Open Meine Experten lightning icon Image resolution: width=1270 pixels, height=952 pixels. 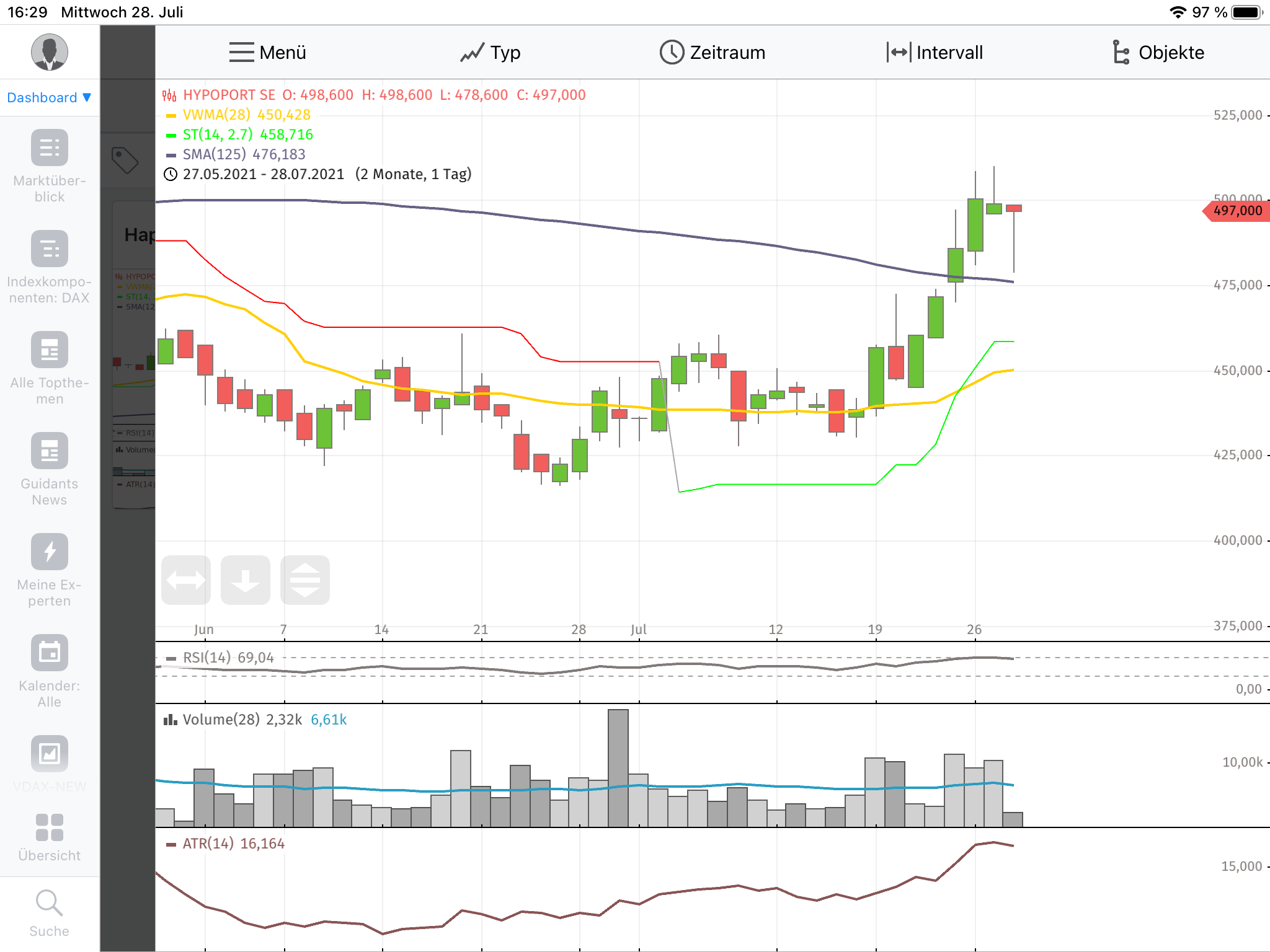click(49, 552)
